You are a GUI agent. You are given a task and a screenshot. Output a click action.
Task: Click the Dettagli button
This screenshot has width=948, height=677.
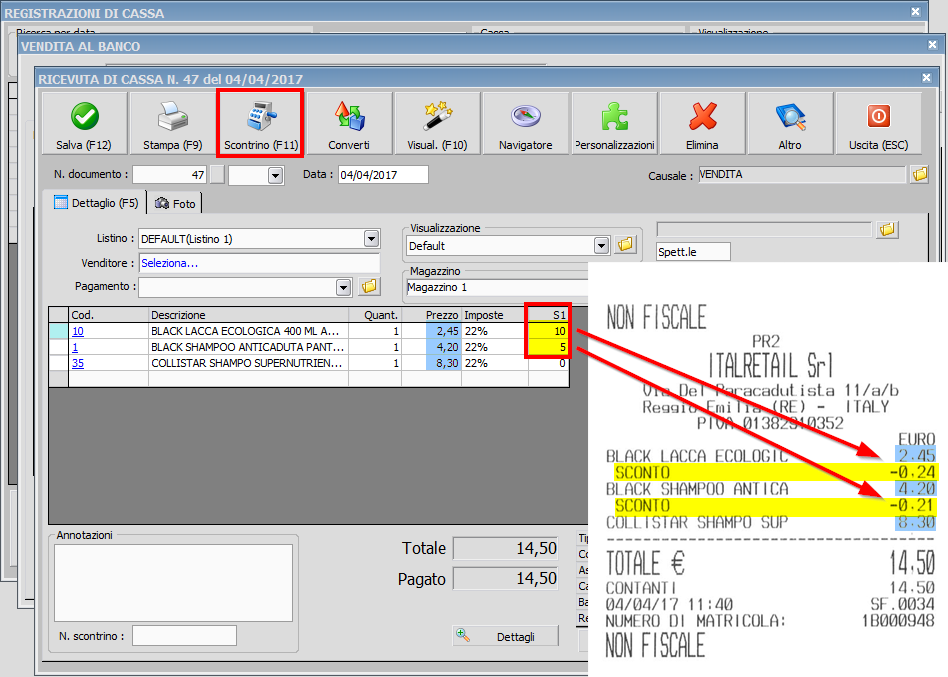pos(505,637)
